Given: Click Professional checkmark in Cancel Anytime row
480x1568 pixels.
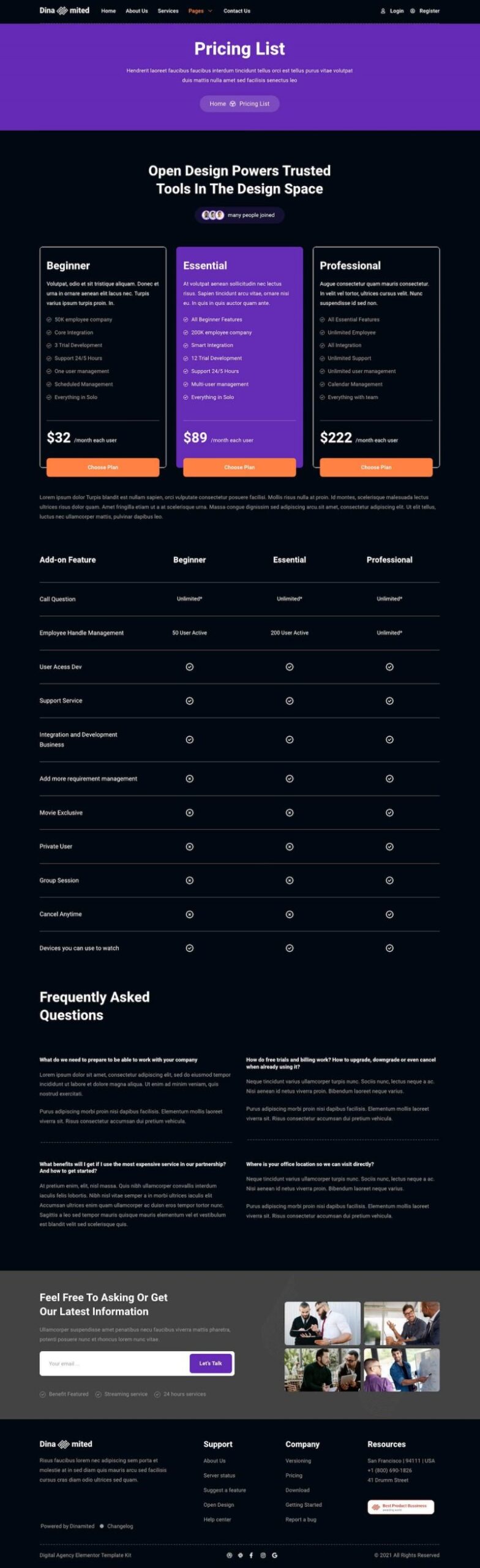Looking at the screenshot, I should pos(389,914).
